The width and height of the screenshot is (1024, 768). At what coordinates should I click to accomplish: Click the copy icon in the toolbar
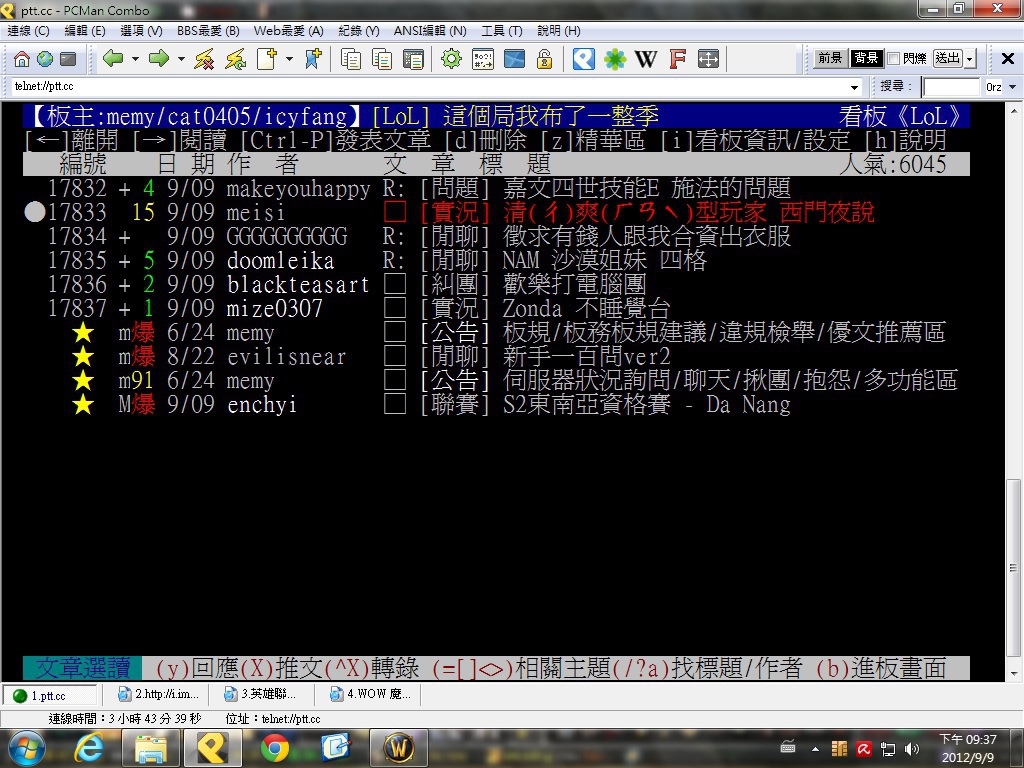tap(351, 59)
